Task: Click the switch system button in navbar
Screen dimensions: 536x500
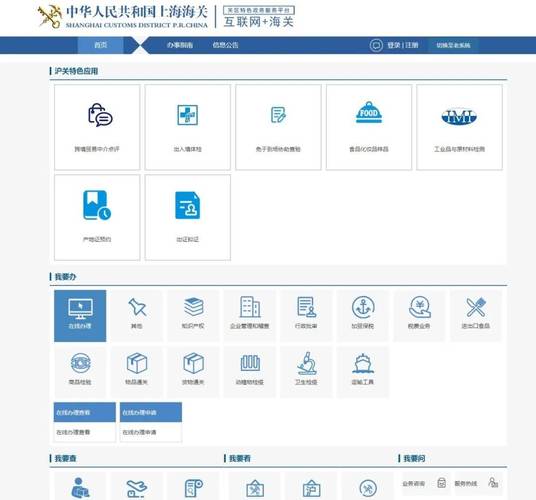Action: (x=453, y=45)
